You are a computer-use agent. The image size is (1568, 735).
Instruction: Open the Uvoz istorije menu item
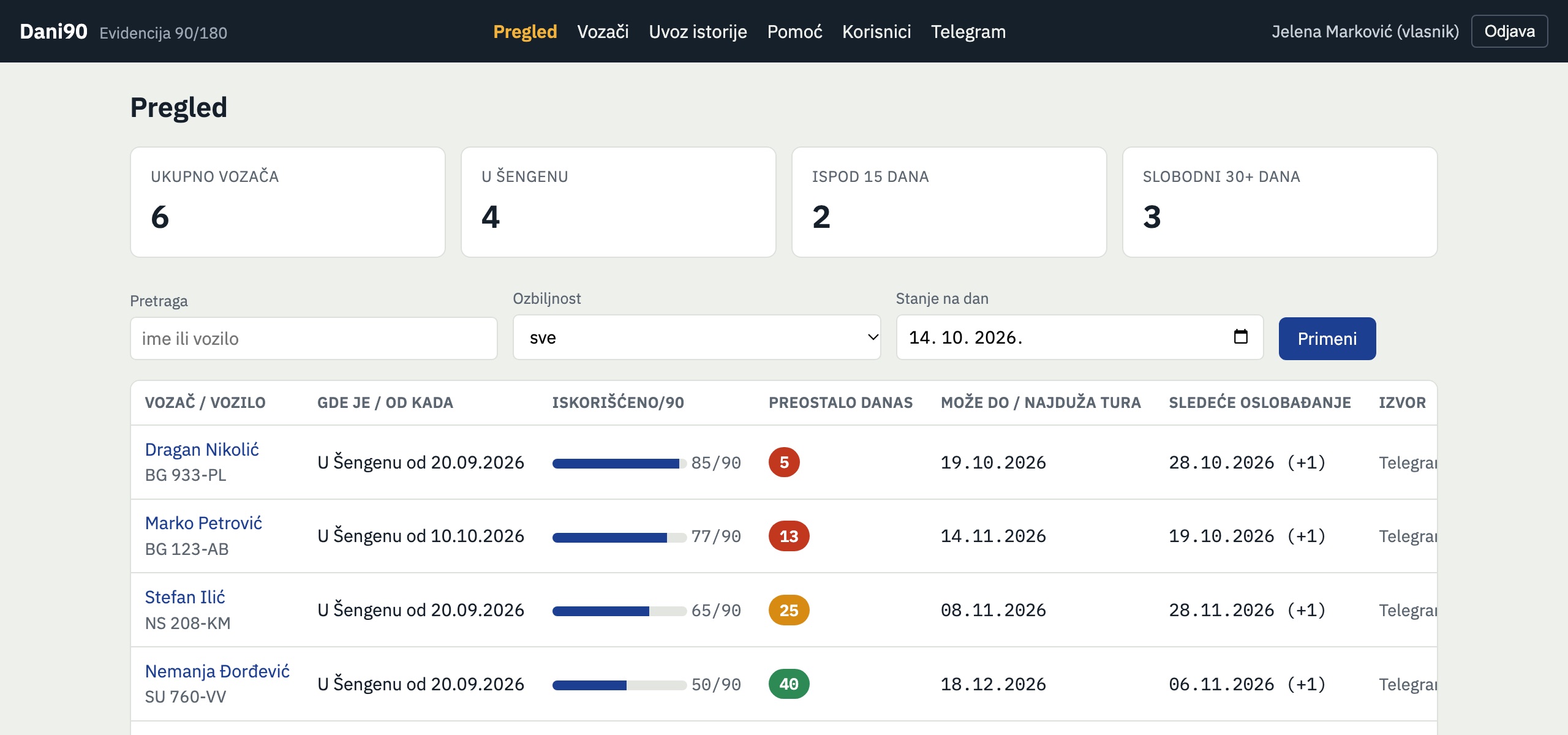tap(698, 31)
